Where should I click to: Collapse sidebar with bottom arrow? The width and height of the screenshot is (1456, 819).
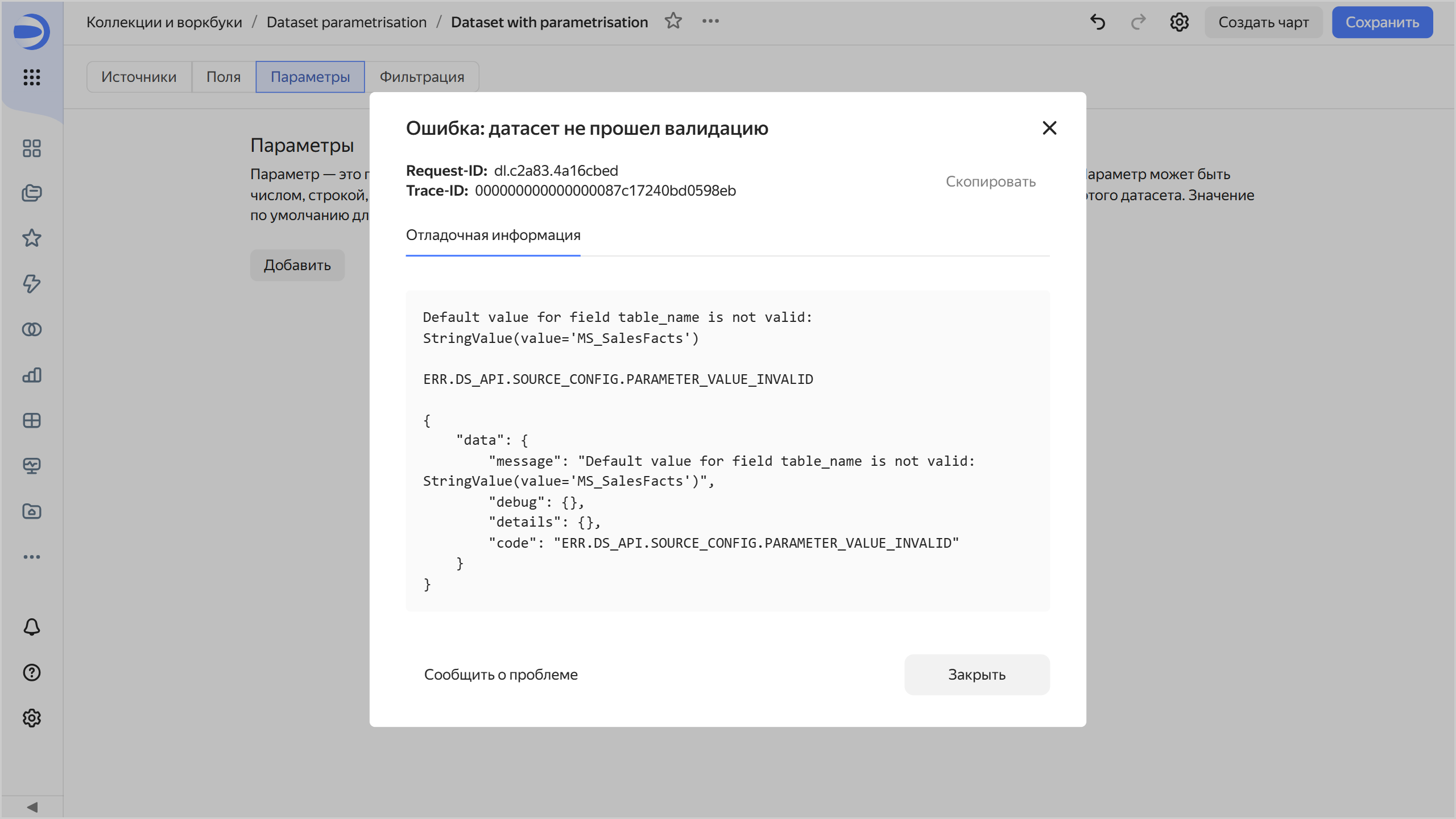click(x=32, y=807)
